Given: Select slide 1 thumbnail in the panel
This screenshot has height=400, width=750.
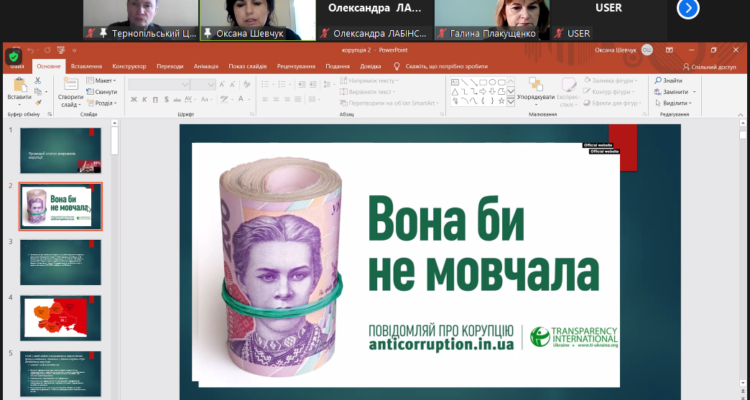Looking at the screenshot, I should click(x=61, y=150).
